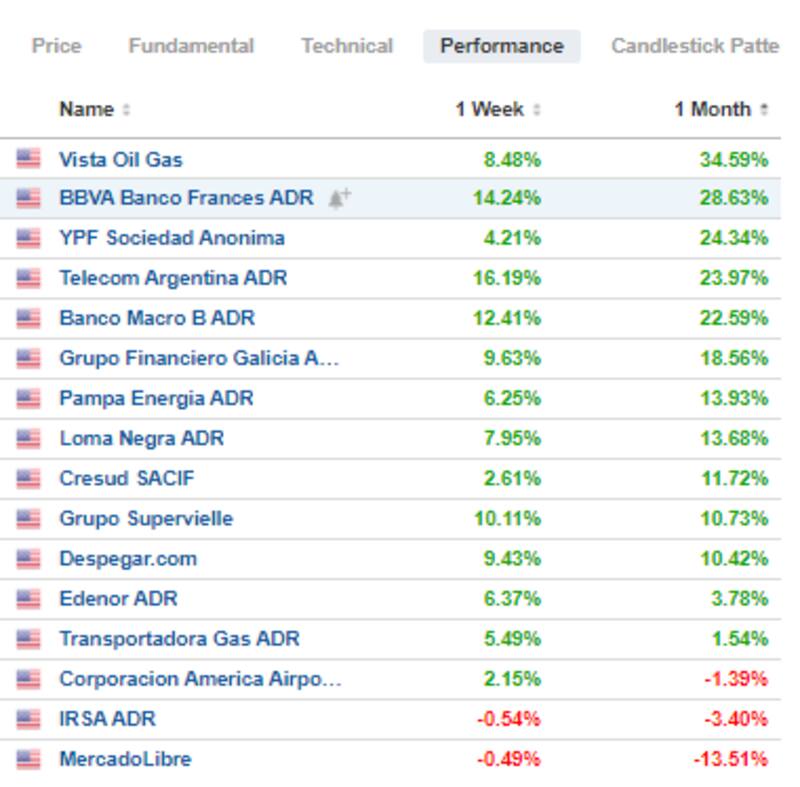Viewport: 800px width, 787px height.
Task: Click the Corporacion America Airports link
Action: (200, 678)
